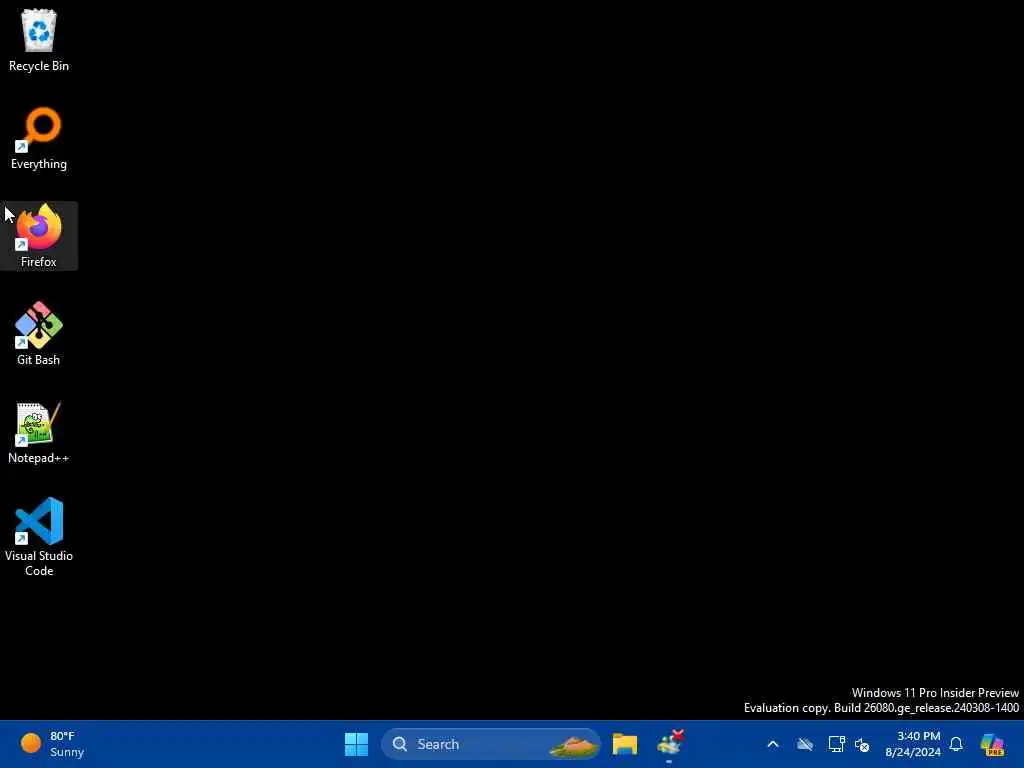Click the search highlight image in the search box
The image size is (1024, 768).
click(x=574, y=744)
